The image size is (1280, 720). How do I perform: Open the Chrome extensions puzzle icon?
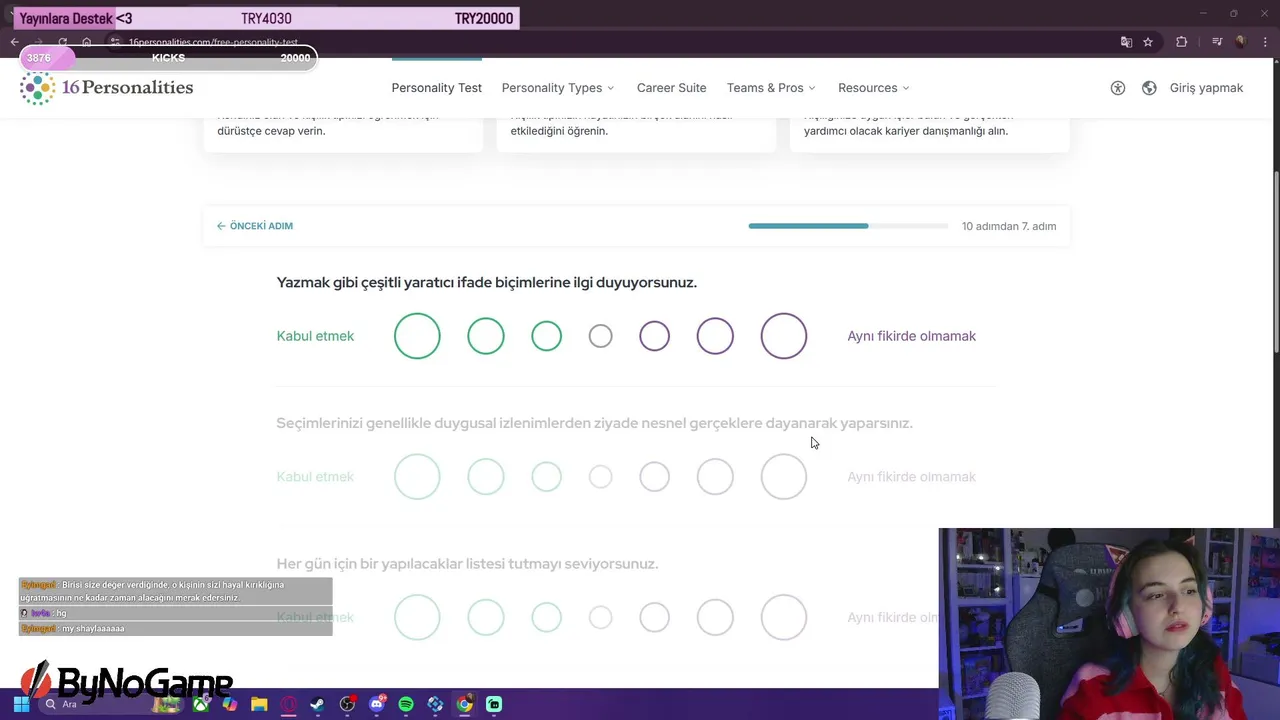tap(1182, 42)
